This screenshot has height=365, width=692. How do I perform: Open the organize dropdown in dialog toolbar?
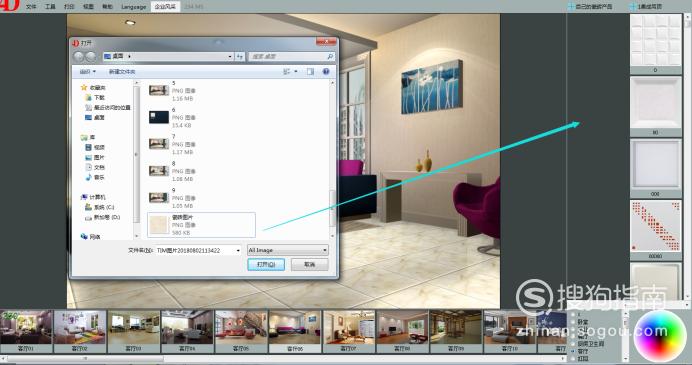(87, 71)
